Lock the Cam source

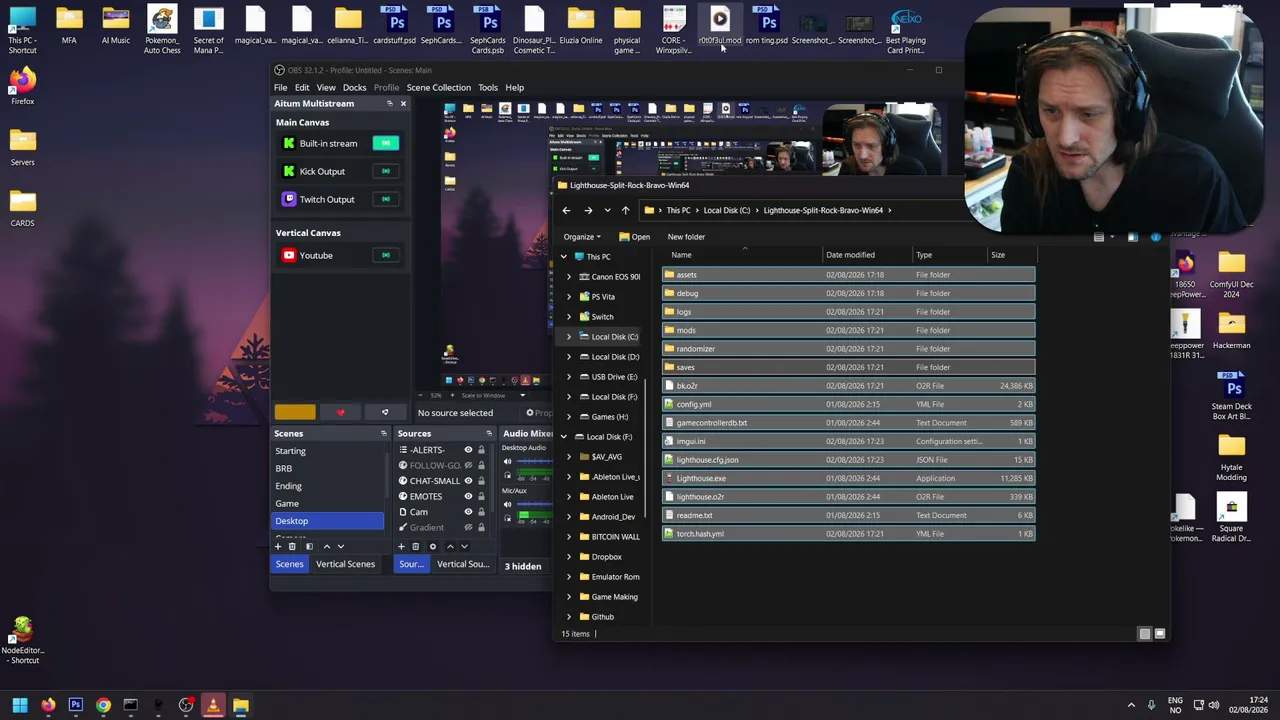[x=481, y=512]
